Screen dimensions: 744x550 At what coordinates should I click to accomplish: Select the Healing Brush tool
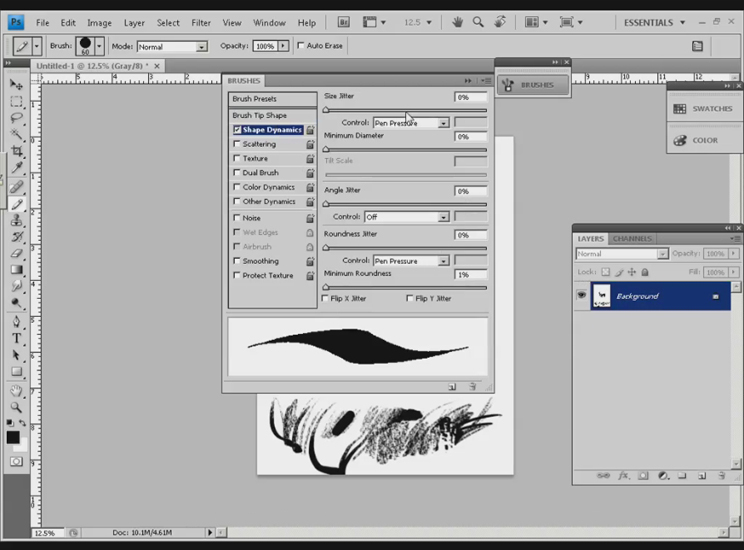[16, 187]
